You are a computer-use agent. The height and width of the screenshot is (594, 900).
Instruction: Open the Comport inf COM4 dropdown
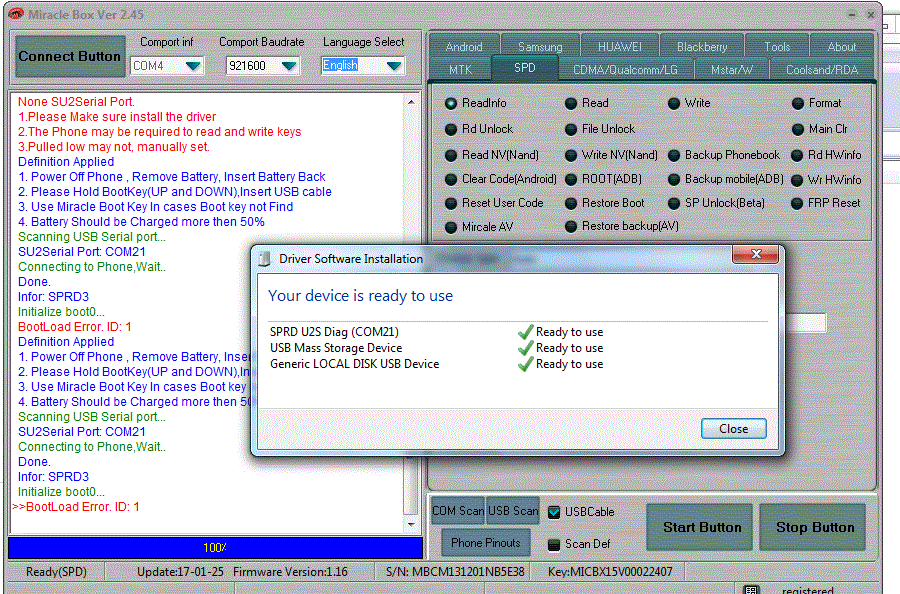pyautogui.click(x=193, y=66)
